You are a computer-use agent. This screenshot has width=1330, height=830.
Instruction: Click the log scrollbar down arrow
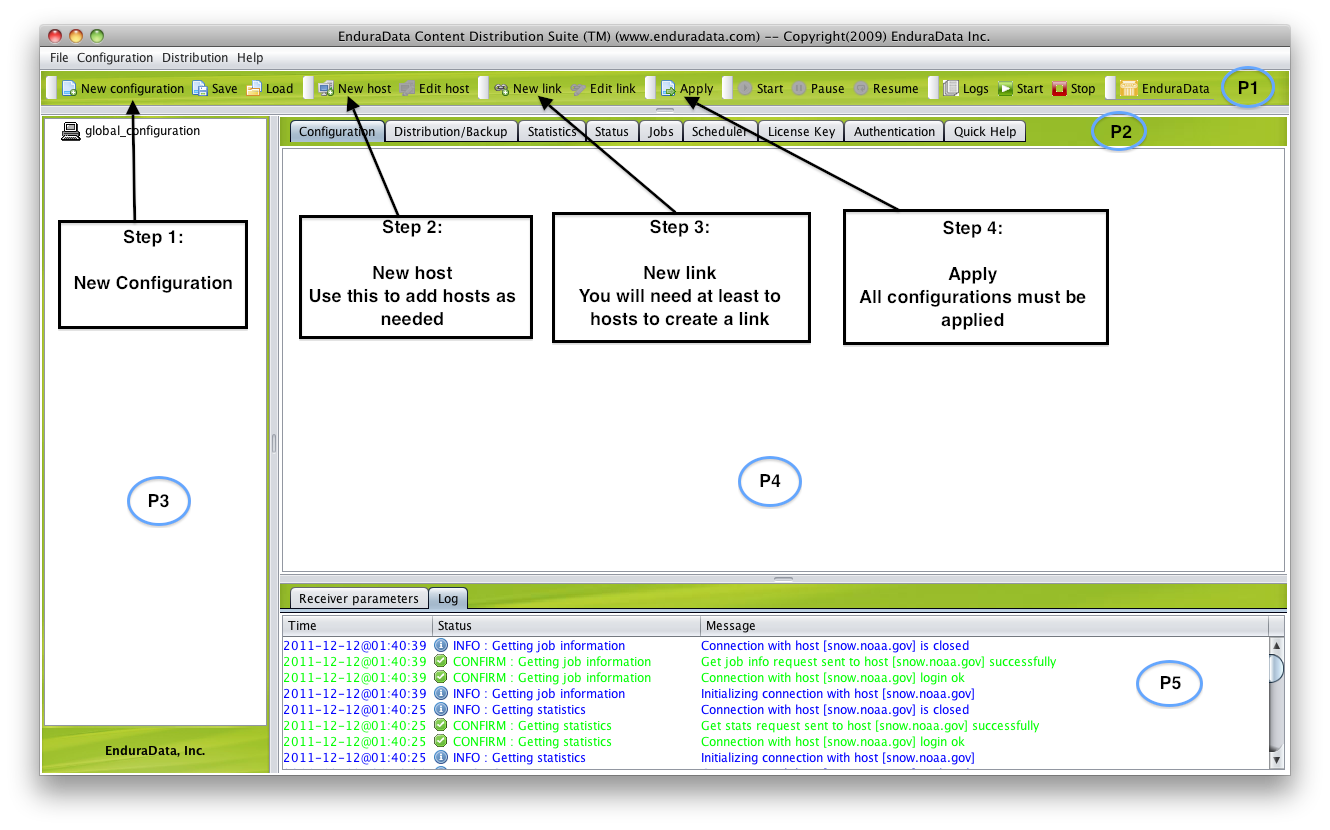(1277, 761)
